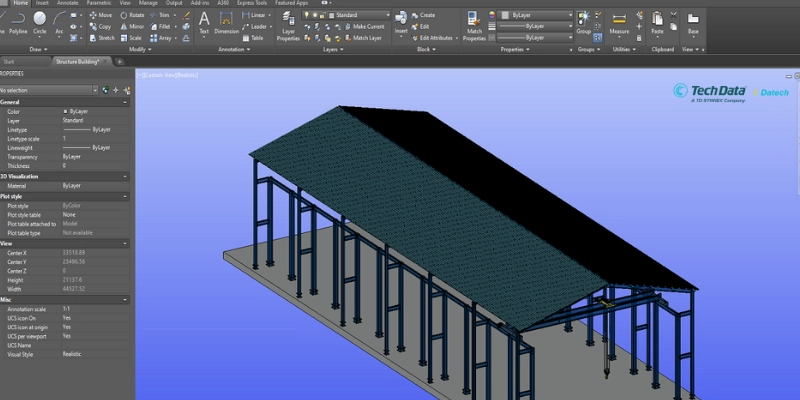Open Layer Properties manager

(x=288, y=26)
